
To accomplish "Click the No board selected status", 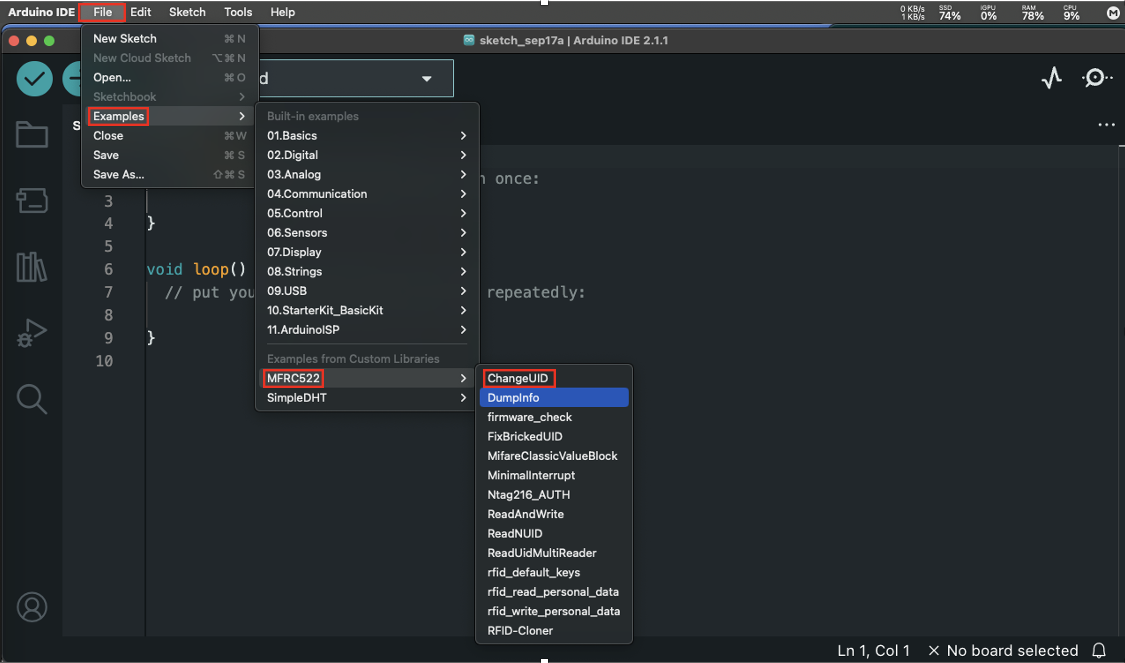I will [x=1003, y=650].
